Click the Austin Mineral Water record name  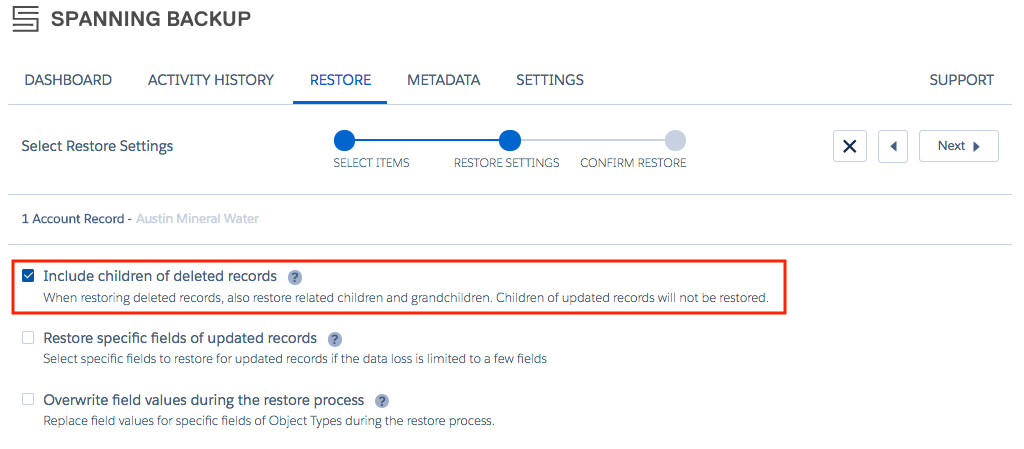click(197, 219)
